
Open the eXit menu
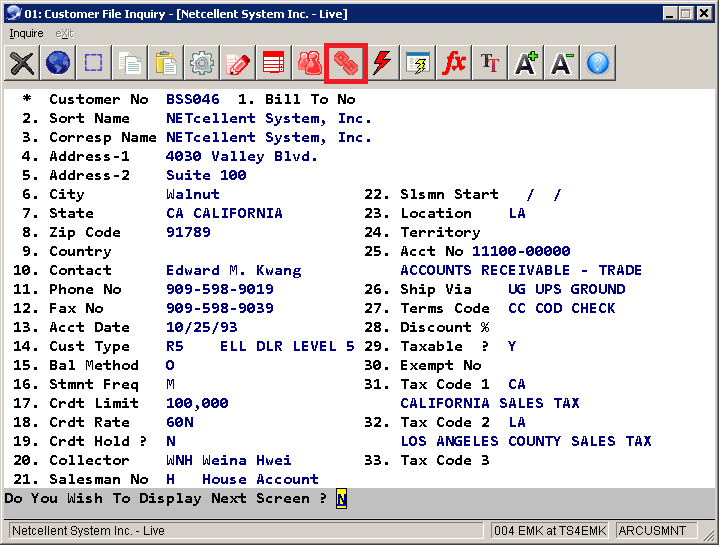tap(64, 33)
